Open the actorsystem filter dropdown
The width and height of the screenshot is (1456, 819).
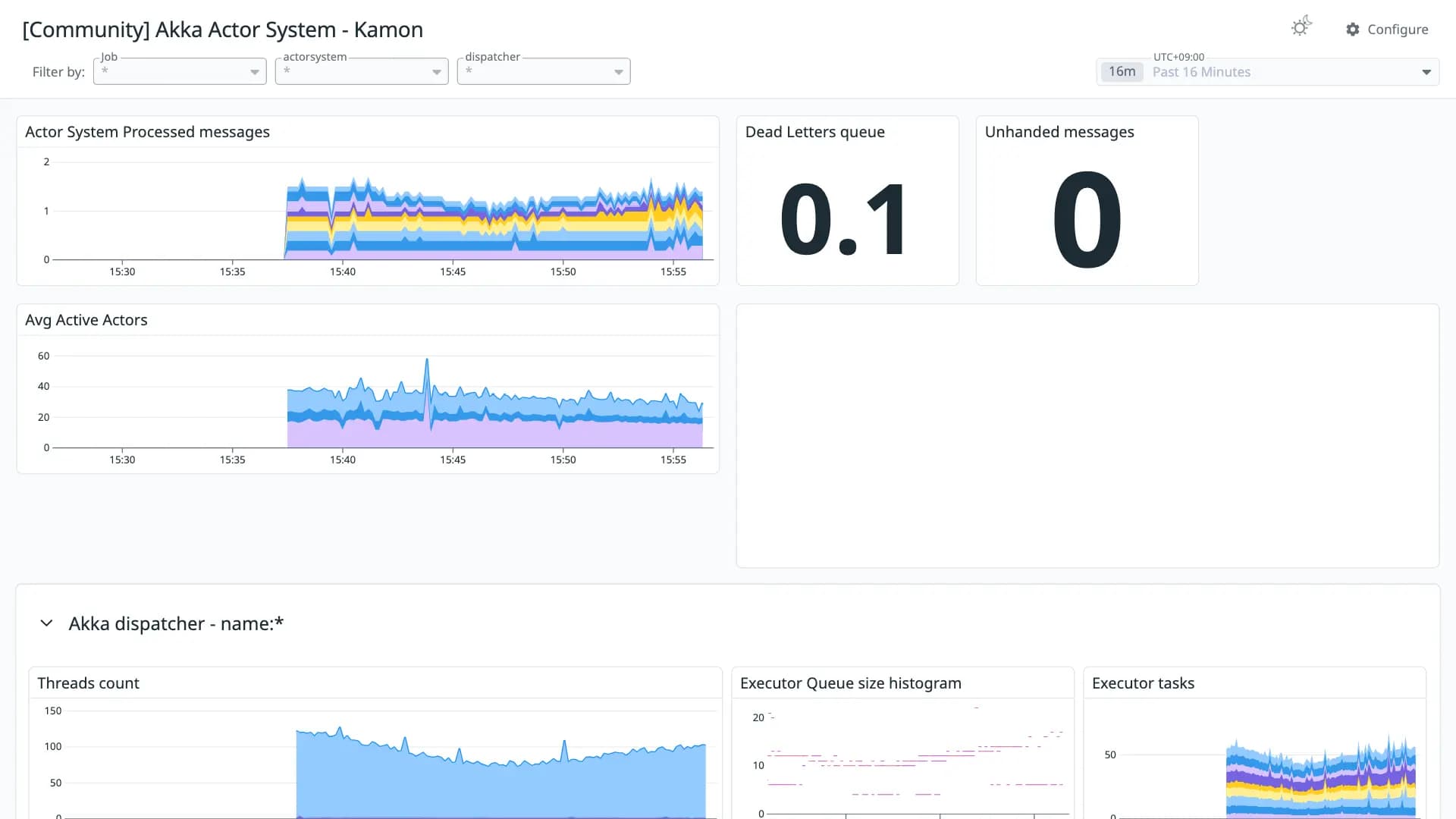(x=362, y=71)
